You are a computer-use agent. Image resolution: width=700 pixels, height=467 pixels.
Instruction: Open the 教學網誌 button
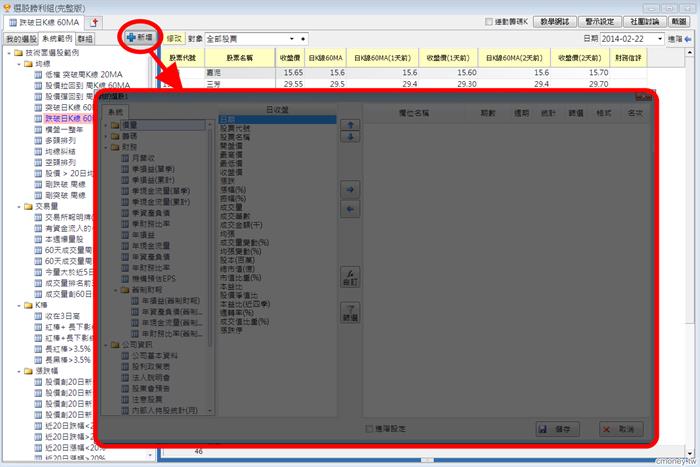coord(554,21)
